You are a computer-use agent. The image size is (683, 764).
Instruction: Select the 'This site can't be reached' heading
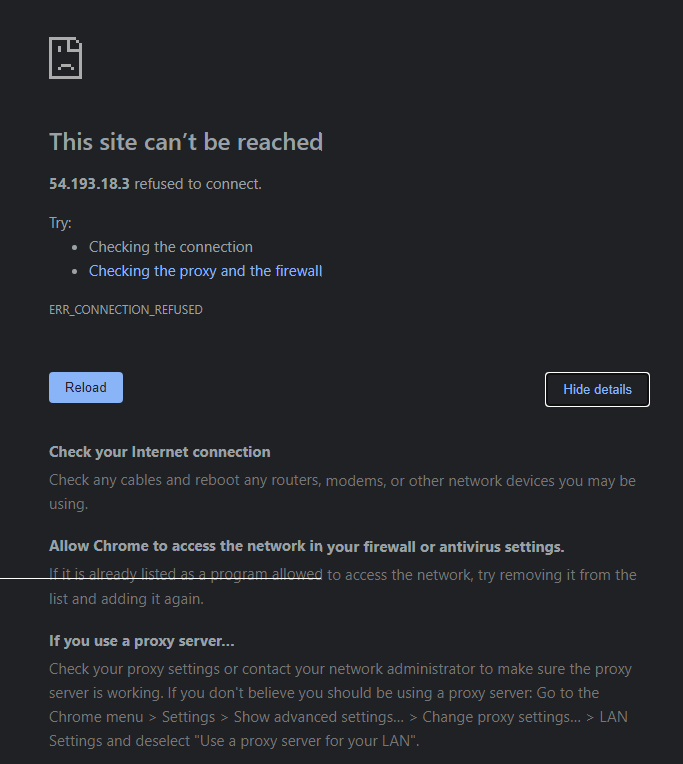tap(186, 142)
